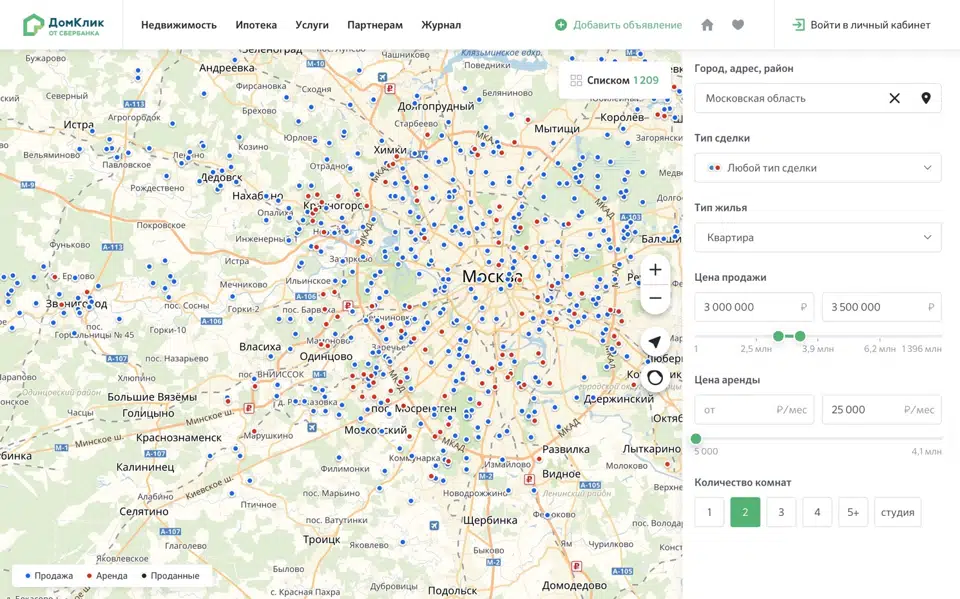Click the Власиха label on map
This screenshot has height=599, width=960.
(x=260, y=347)
